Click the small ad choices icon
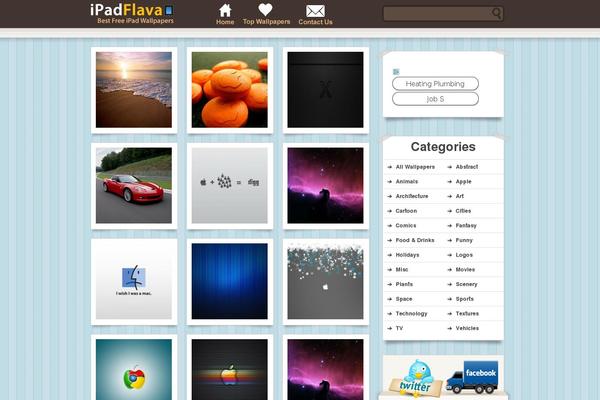Image resolution: width=600 pixels, height=400 pixels. tap(396, 71)
